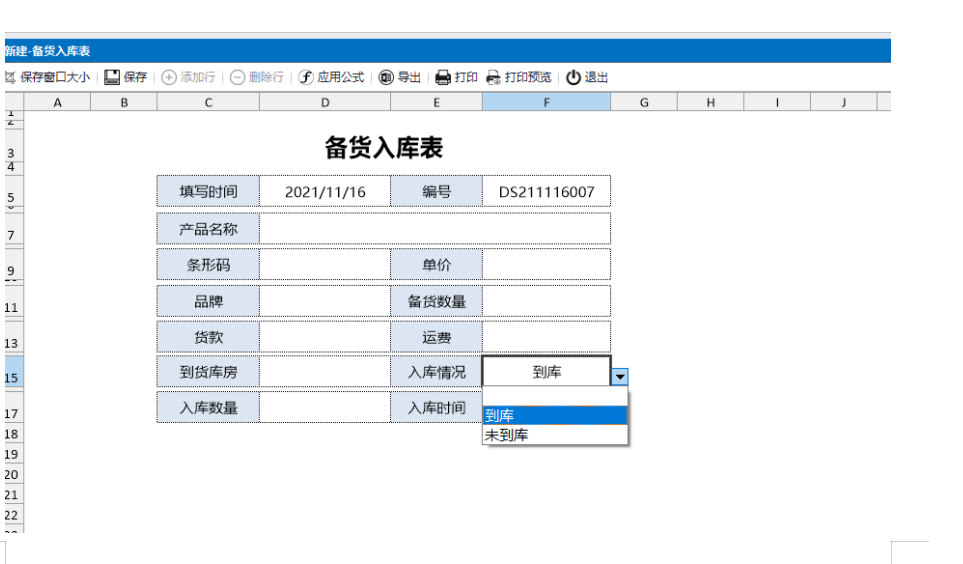Click the 添加行 plus icon
Screen dimensions: 963x564
[169, 77]
